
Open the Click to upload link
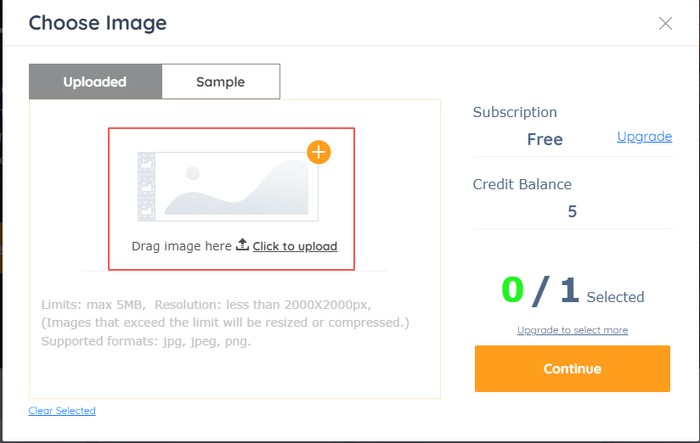point(295,247)
